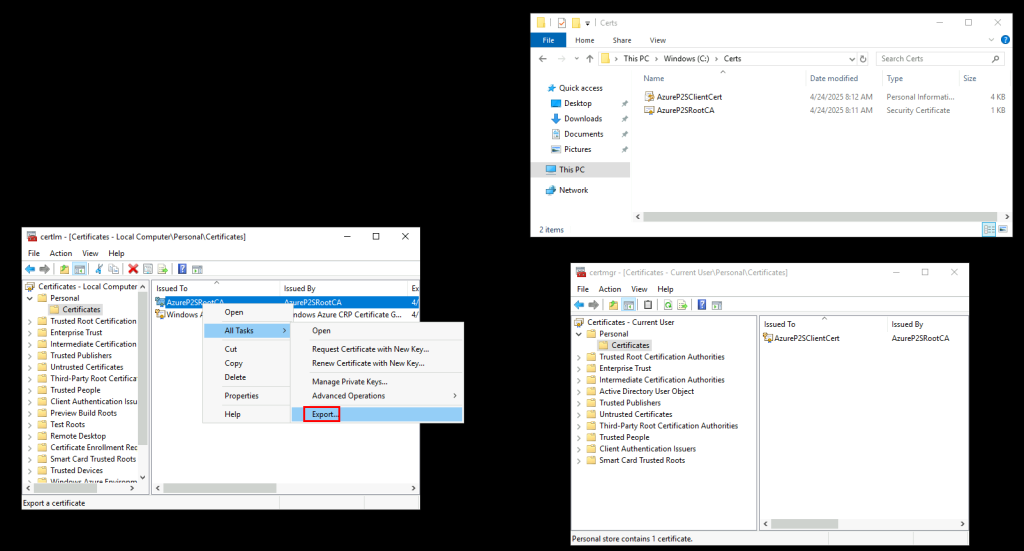Image resolution: width=1024 pixels, height=551 pixels.
Task: Click the Up arrow in File Explorer
Action: [x=588, y=59]
